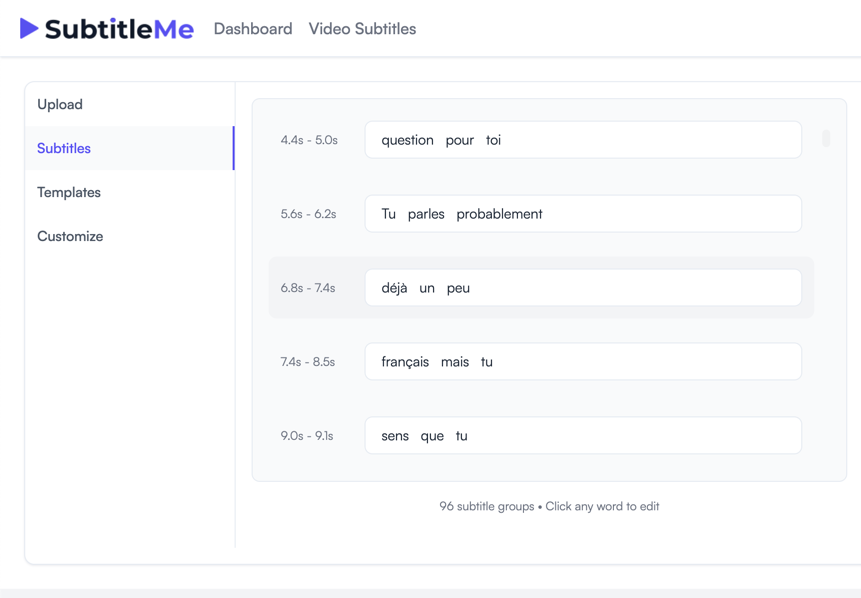Open the Templates section
The image size is (861, 598).
[69, 192]
